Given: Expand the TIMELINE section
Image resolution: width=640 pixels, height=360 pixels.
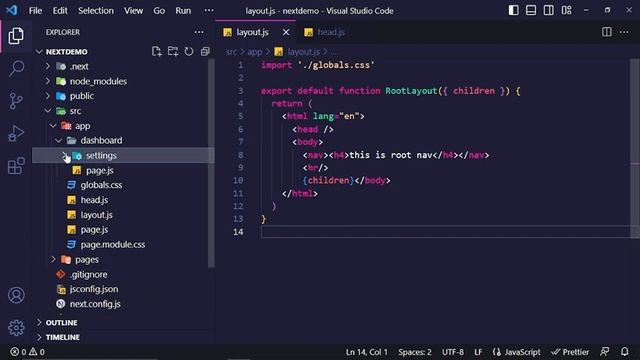Looking at the screenshot, I should (39, 337).
